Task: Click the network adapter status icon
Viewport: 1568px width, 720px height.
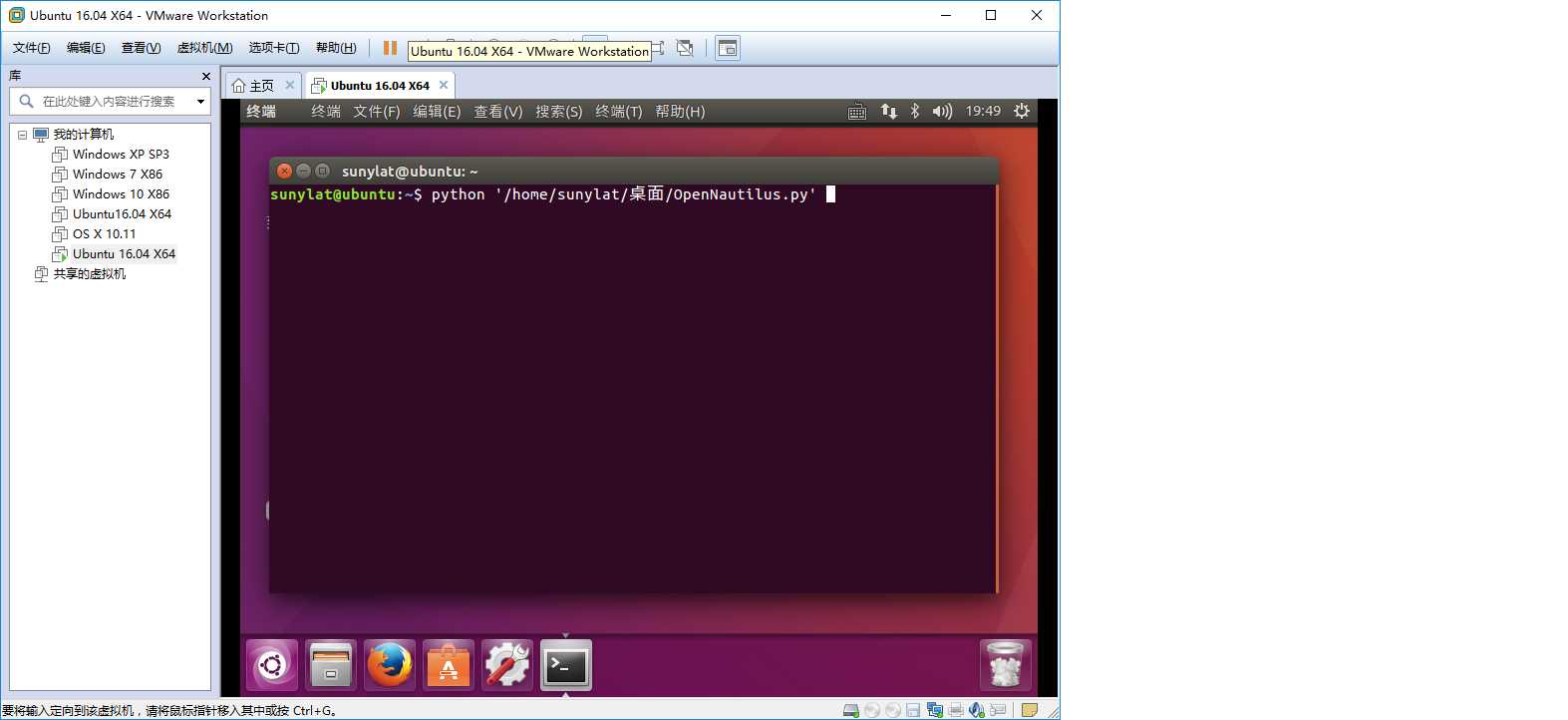Action: point(935,710)
